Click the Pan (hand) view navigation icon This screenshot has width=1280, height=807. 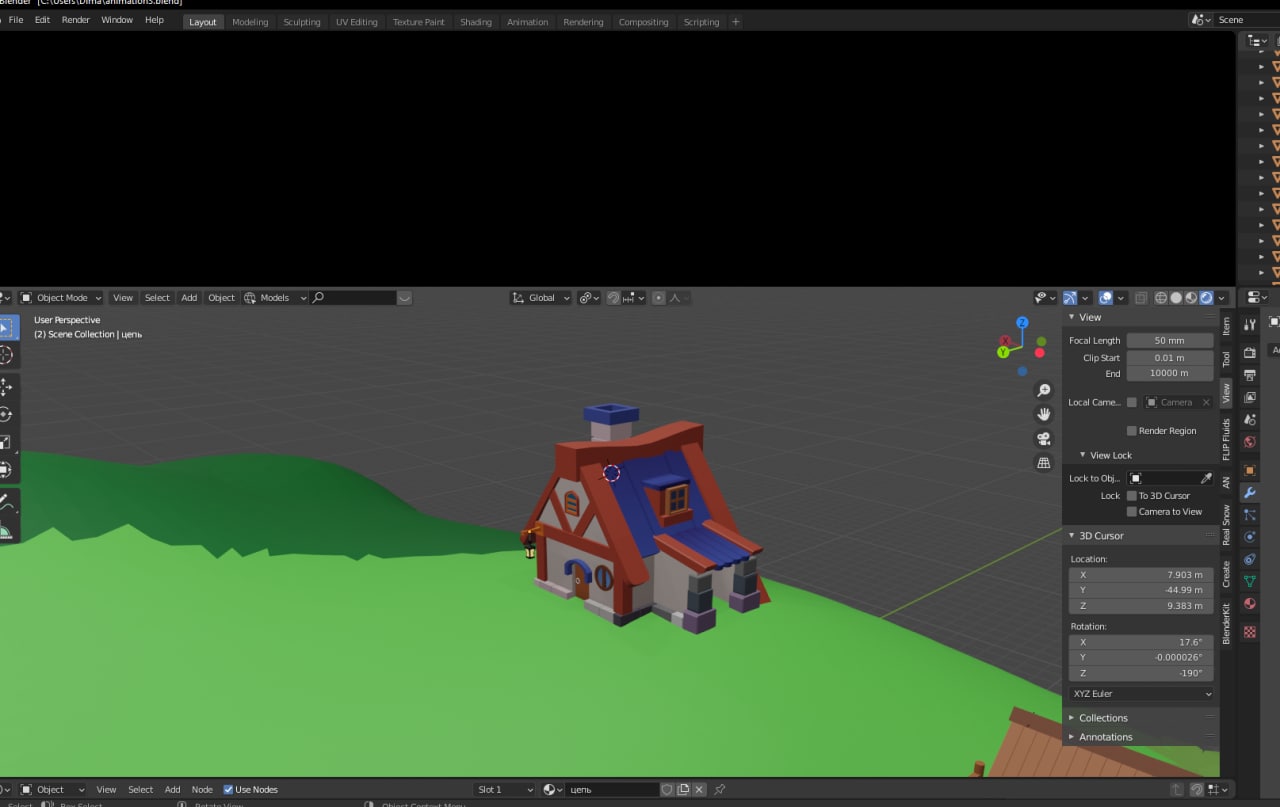click(x=1044, y=414)
